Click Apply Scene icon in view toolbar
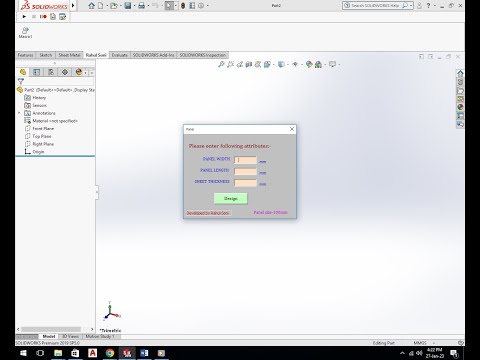The width and height of the screenshot is (480, 360). coord(319,64)
